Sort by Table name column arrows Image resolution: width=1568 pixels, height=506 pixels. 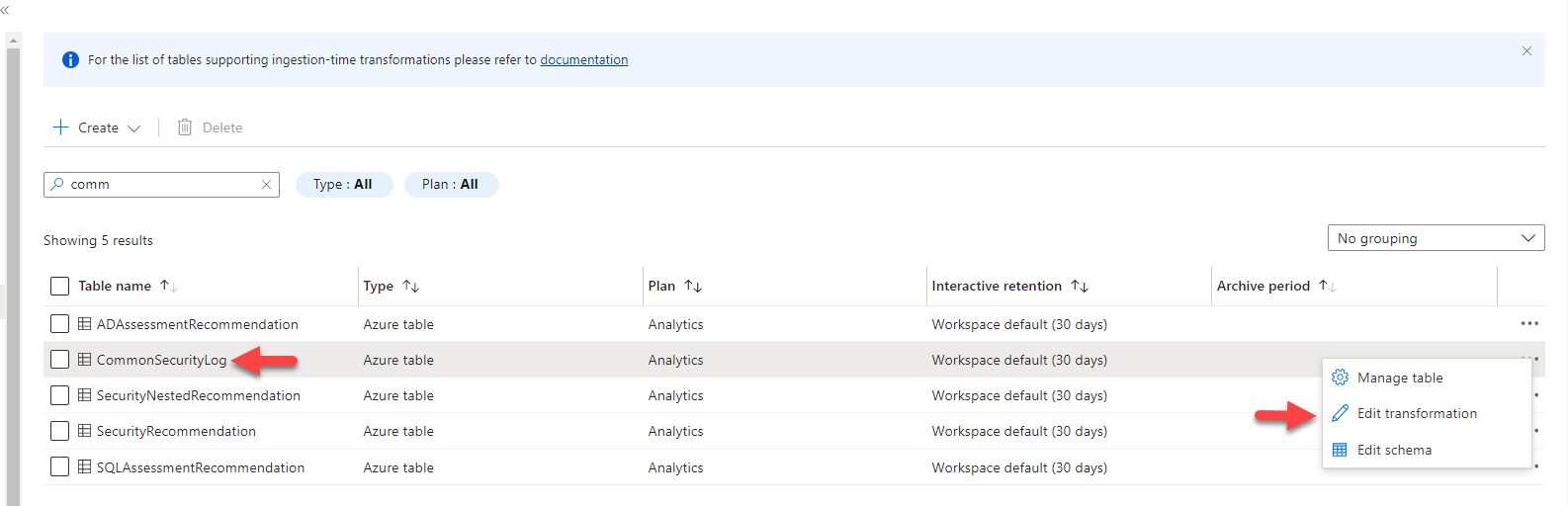point(168,286)
